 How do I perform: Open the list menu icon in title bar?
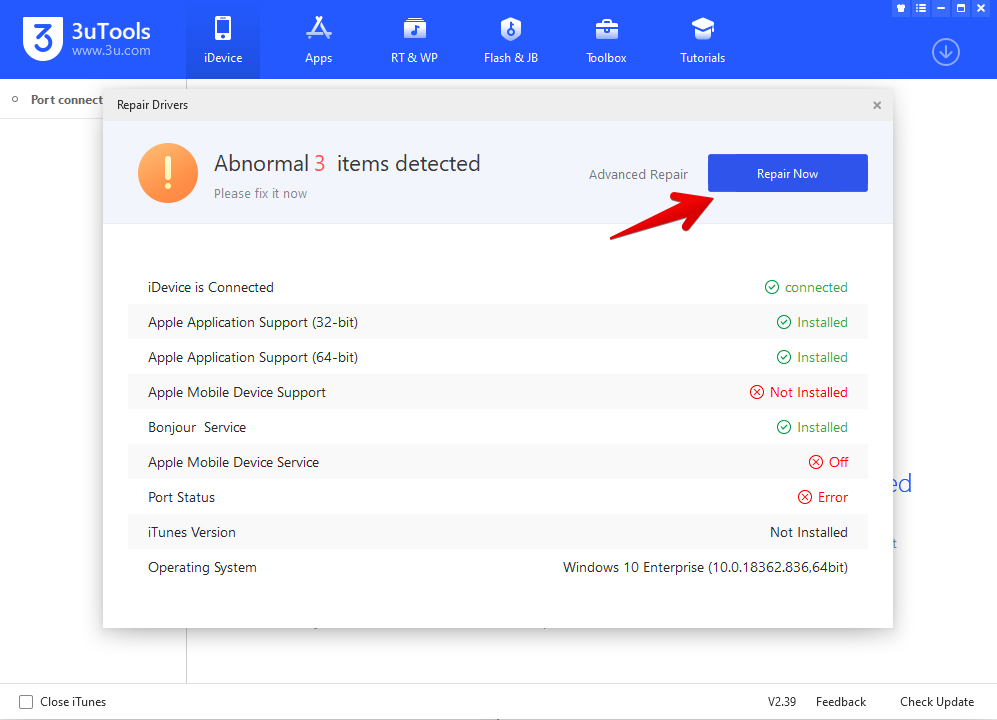tap(921, 8)
